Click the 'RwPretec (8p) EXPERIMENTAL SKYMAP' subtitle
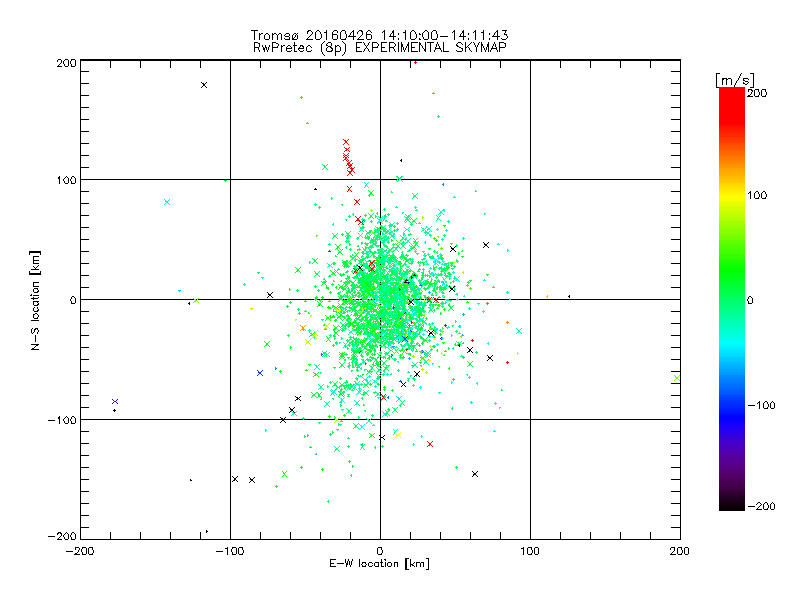This screenshot has width=800, height=600. pos(380,47)
